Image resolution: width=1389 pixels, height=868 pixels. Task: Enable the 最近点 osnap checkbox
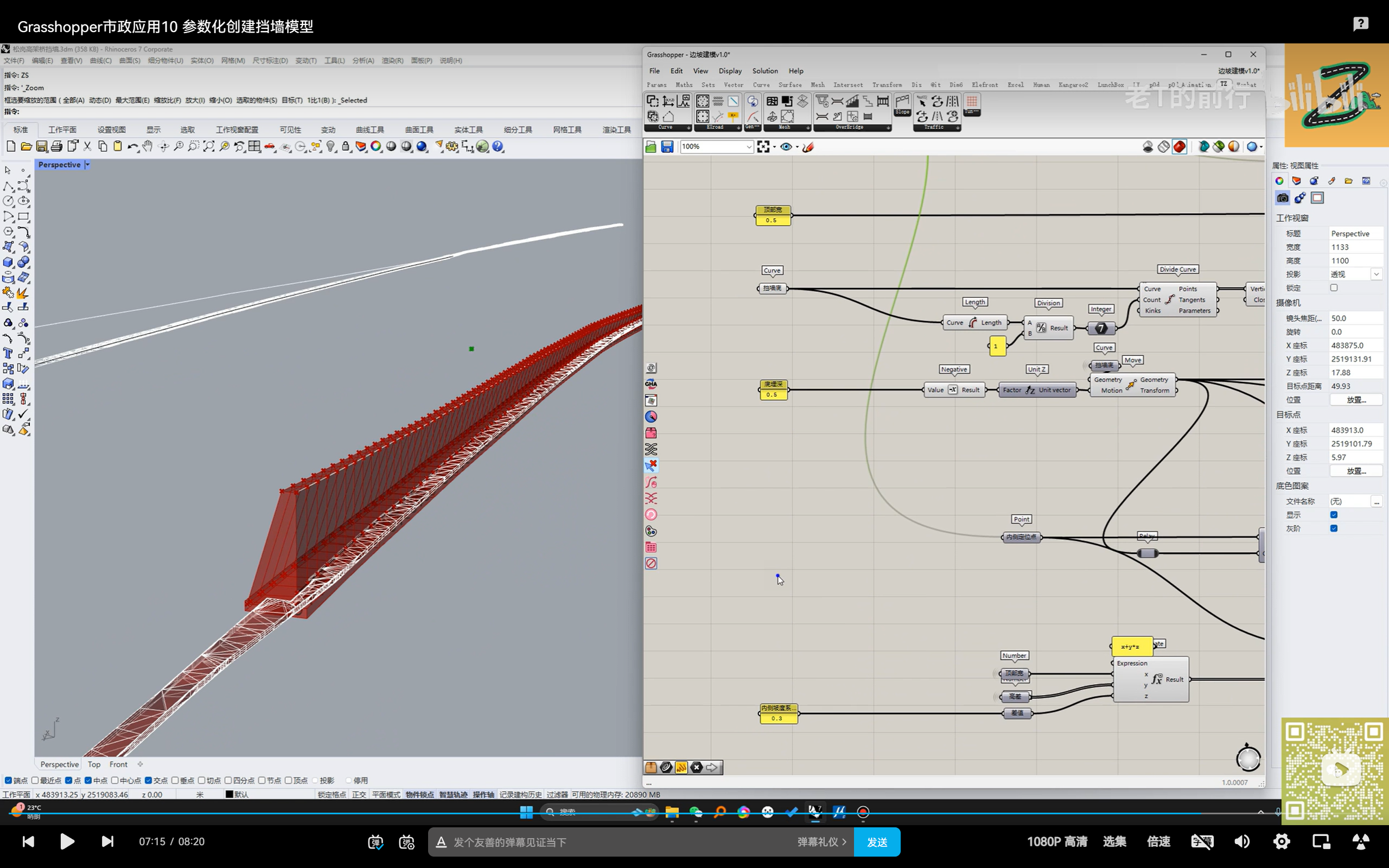pyautogui.click(x=36, y=780)
